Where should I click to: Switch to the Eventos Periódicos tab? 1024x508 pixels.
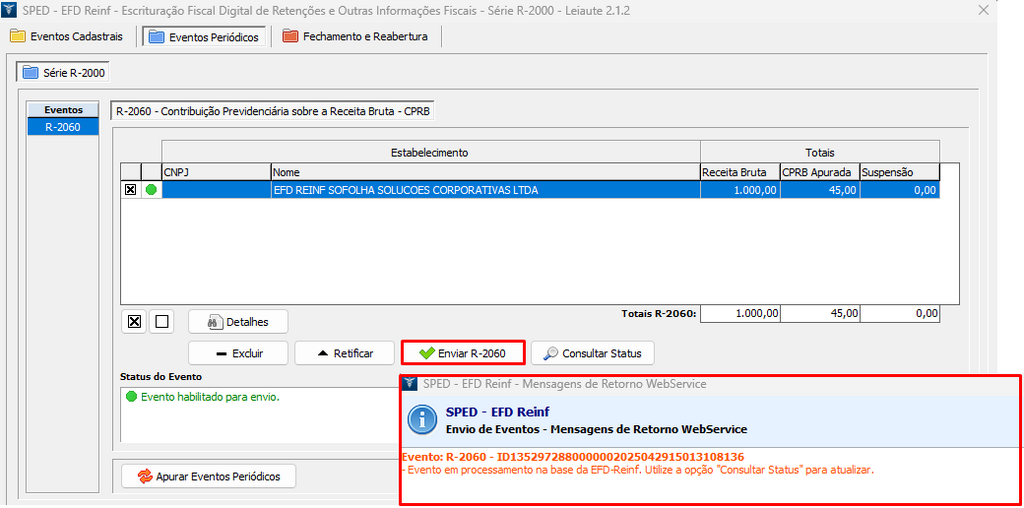point(204,37)
